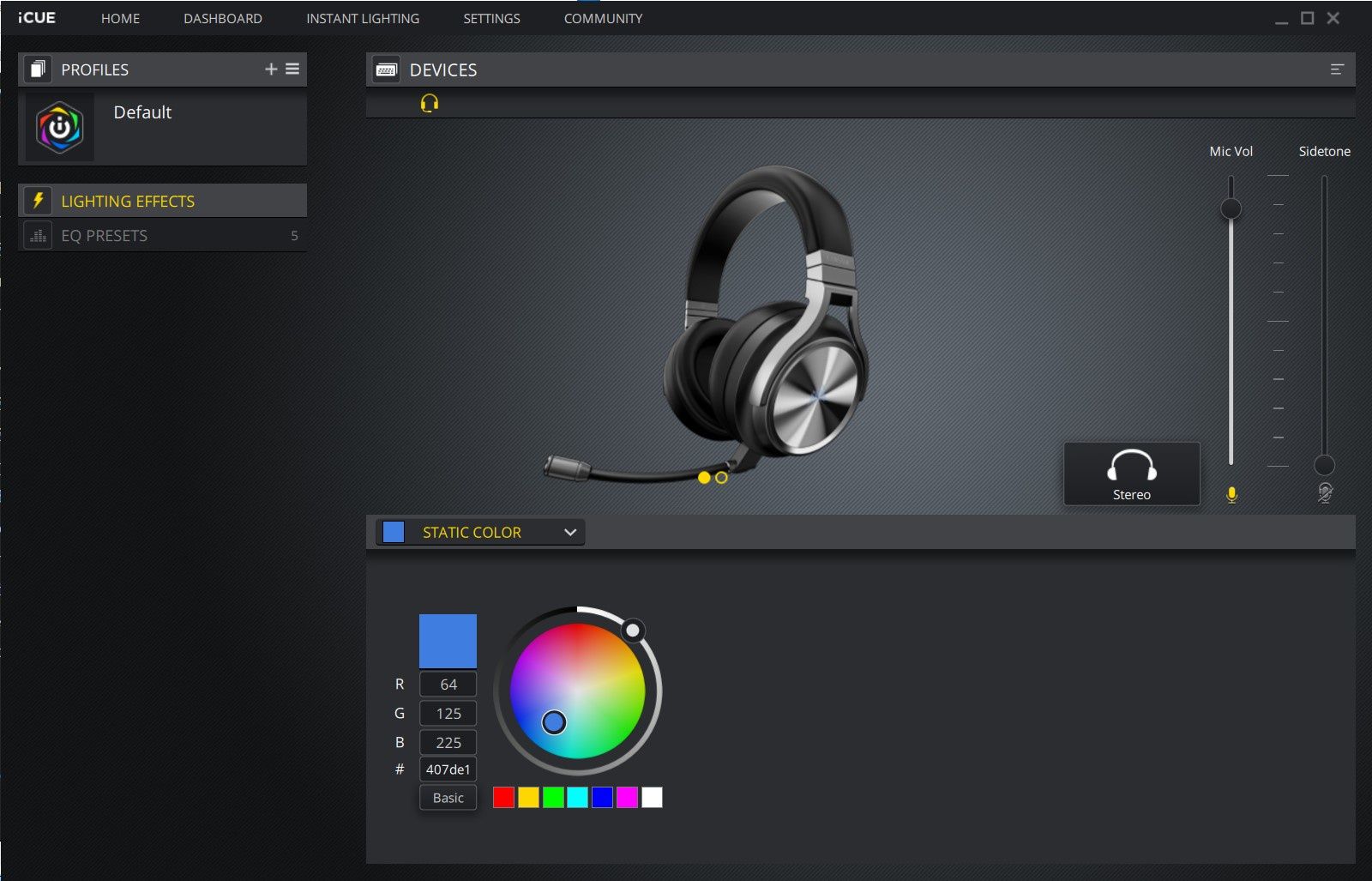Click the G value input field
Screen dimensions: 1372x881
[x=448, y=714]
